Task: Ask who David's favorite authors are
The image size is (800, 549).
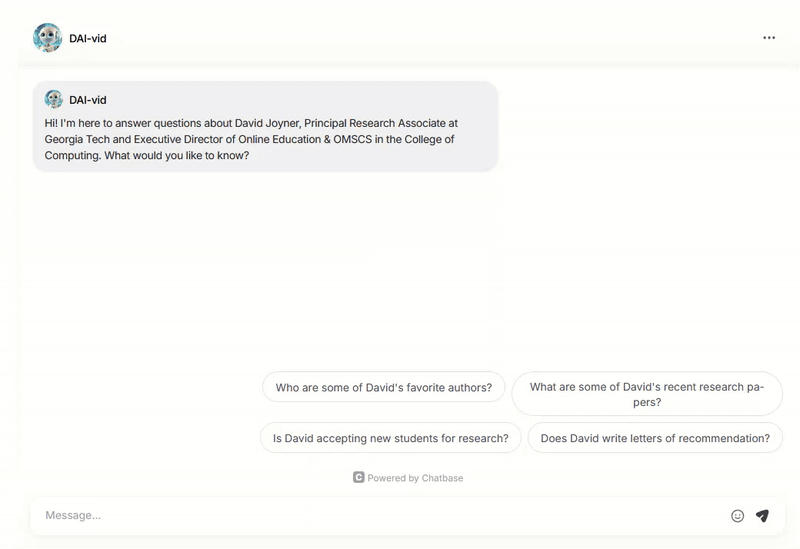Action: [x=383, y=388]
